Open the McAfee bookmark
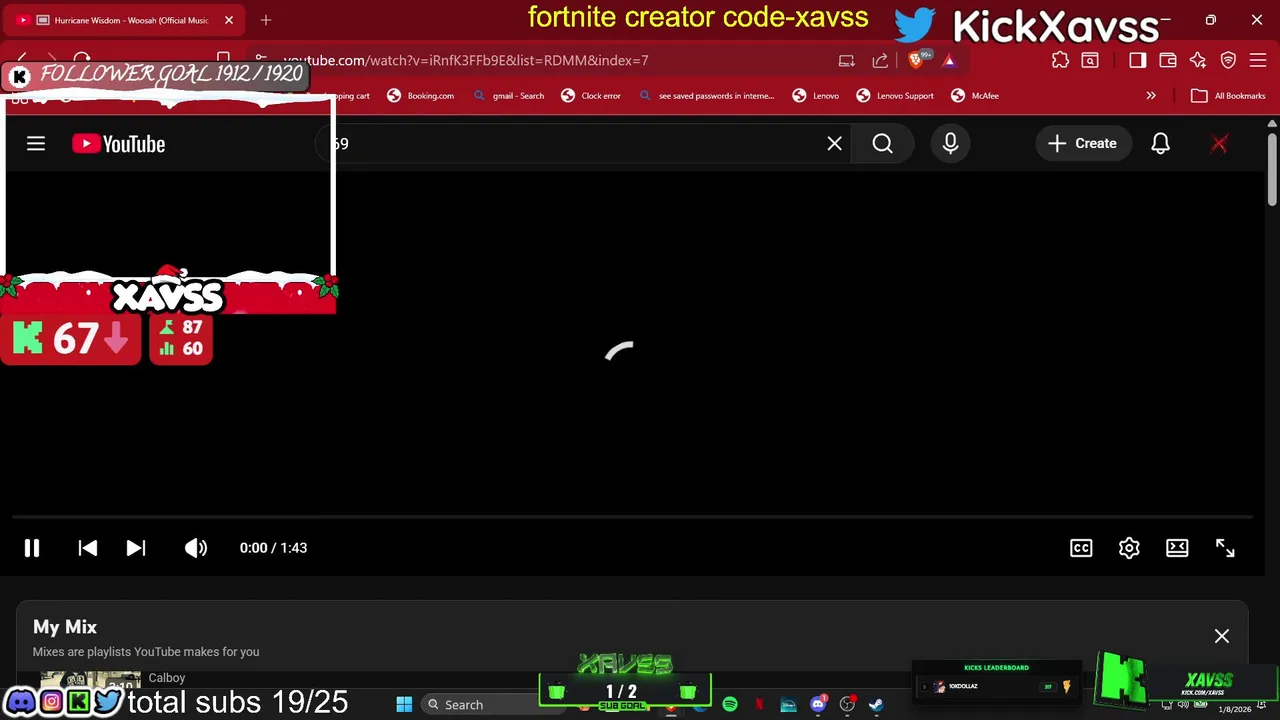Image resolution: width=1280 pixels, height=720 pixels. tap(975, 96)
